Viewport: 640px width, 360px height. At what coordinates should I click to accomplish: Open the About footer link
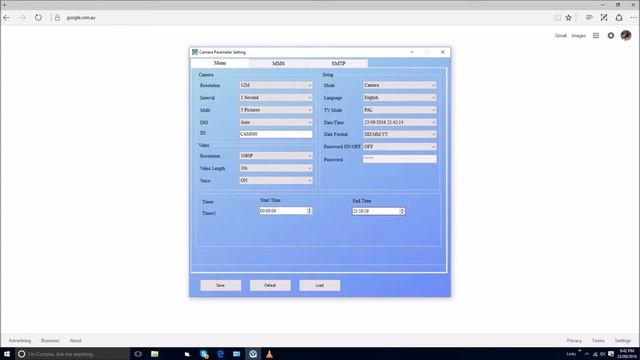click(x=75, y=340)
